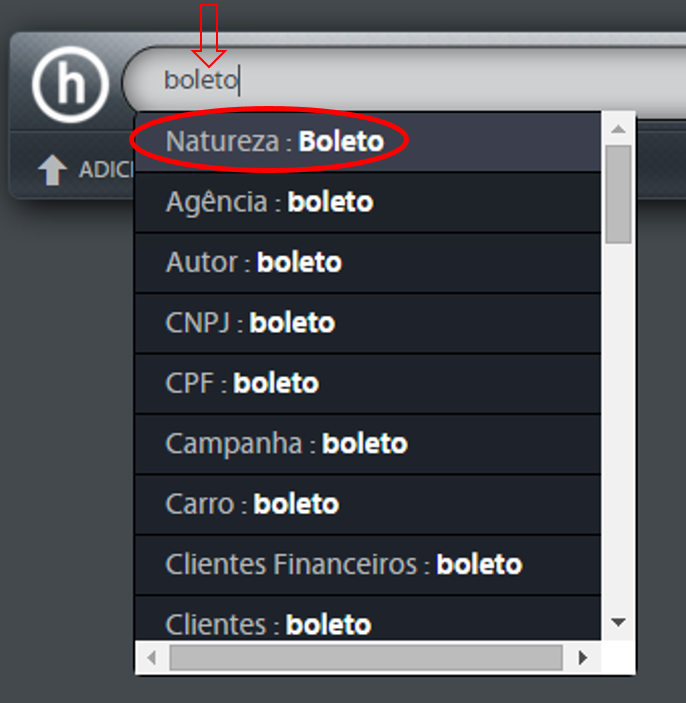The width and height of the screenshot is (686, 703).
Task: Pick the CPF : boleto suggestion
Action: click(368, 384)
